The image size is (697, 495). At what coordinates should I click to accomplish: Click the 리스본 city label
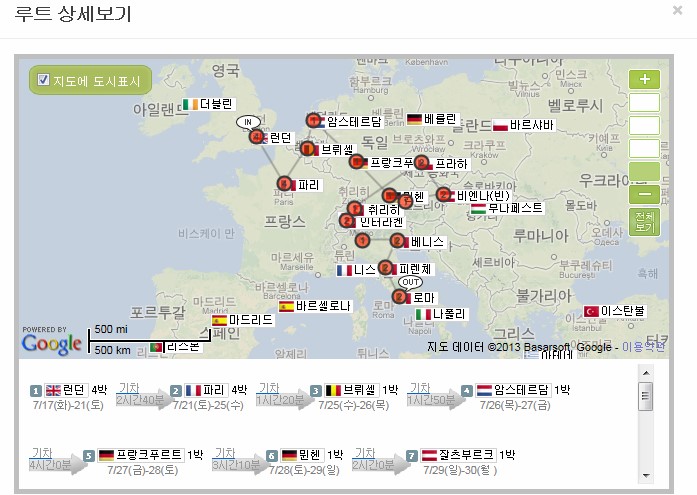pyautogui.click(x=176, y=347)
